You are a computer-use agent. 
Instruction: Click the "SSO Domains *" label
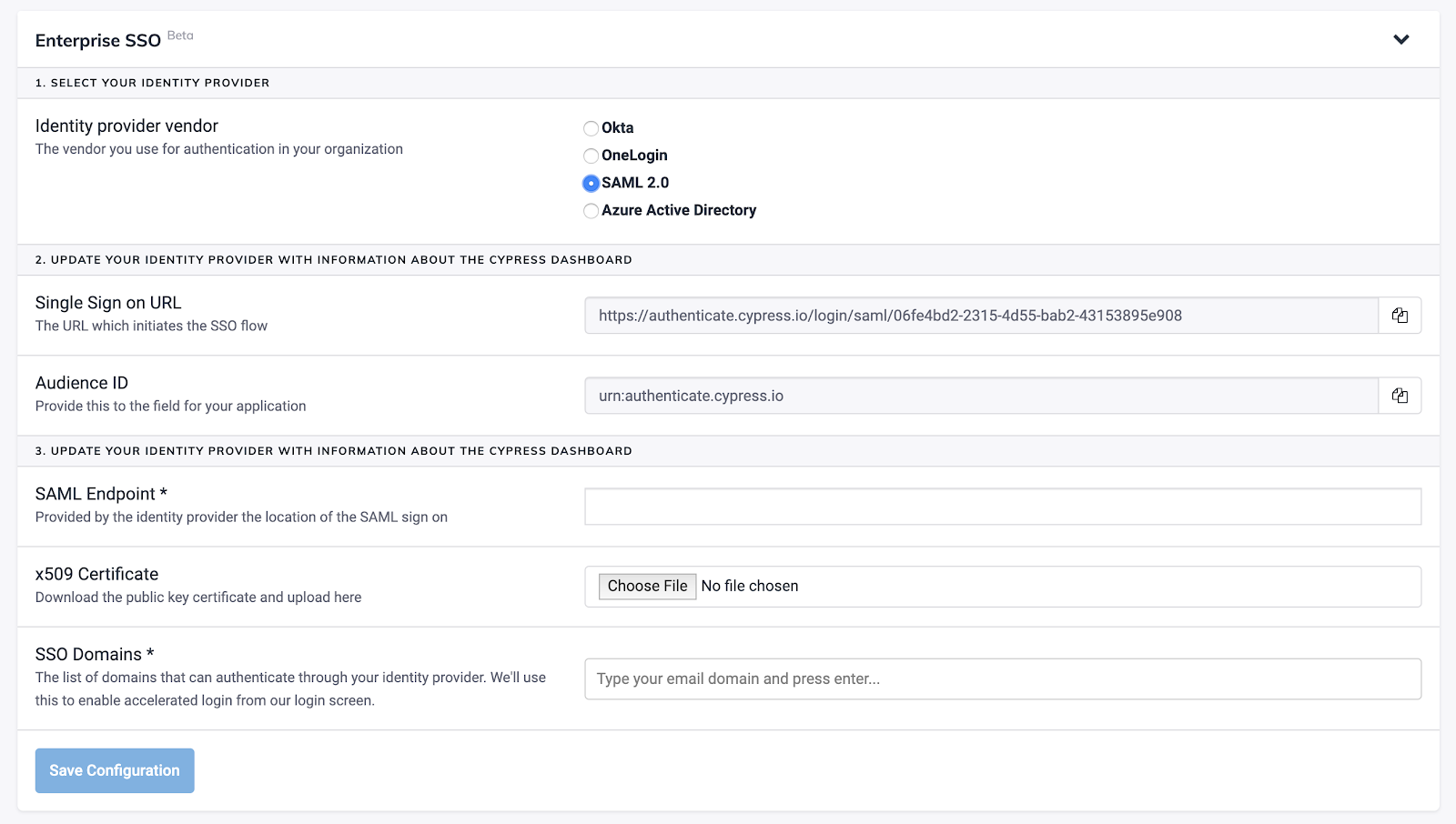[95, 654]
